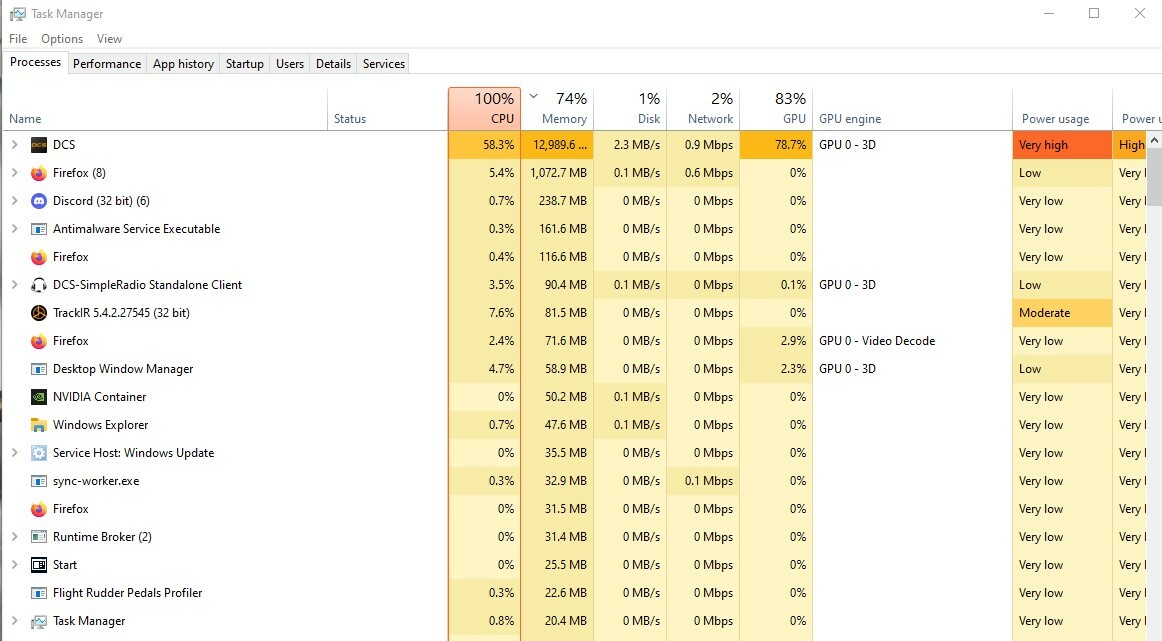Select the TrackIR process icon
This screenshot has height=641, width=1162.
pos(39,313)
